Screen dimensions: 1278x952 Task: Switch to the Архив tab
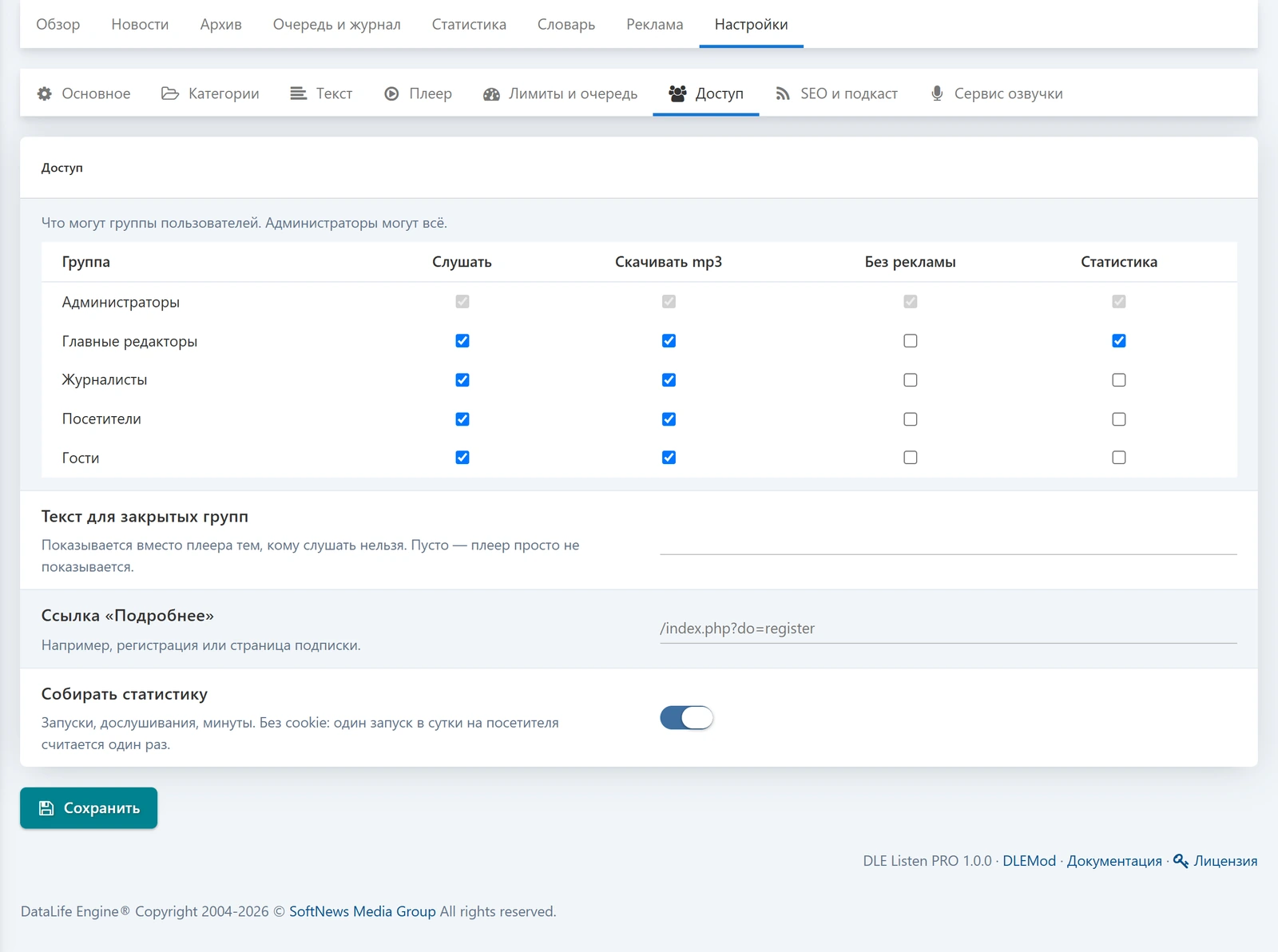[x=221, y=24]
